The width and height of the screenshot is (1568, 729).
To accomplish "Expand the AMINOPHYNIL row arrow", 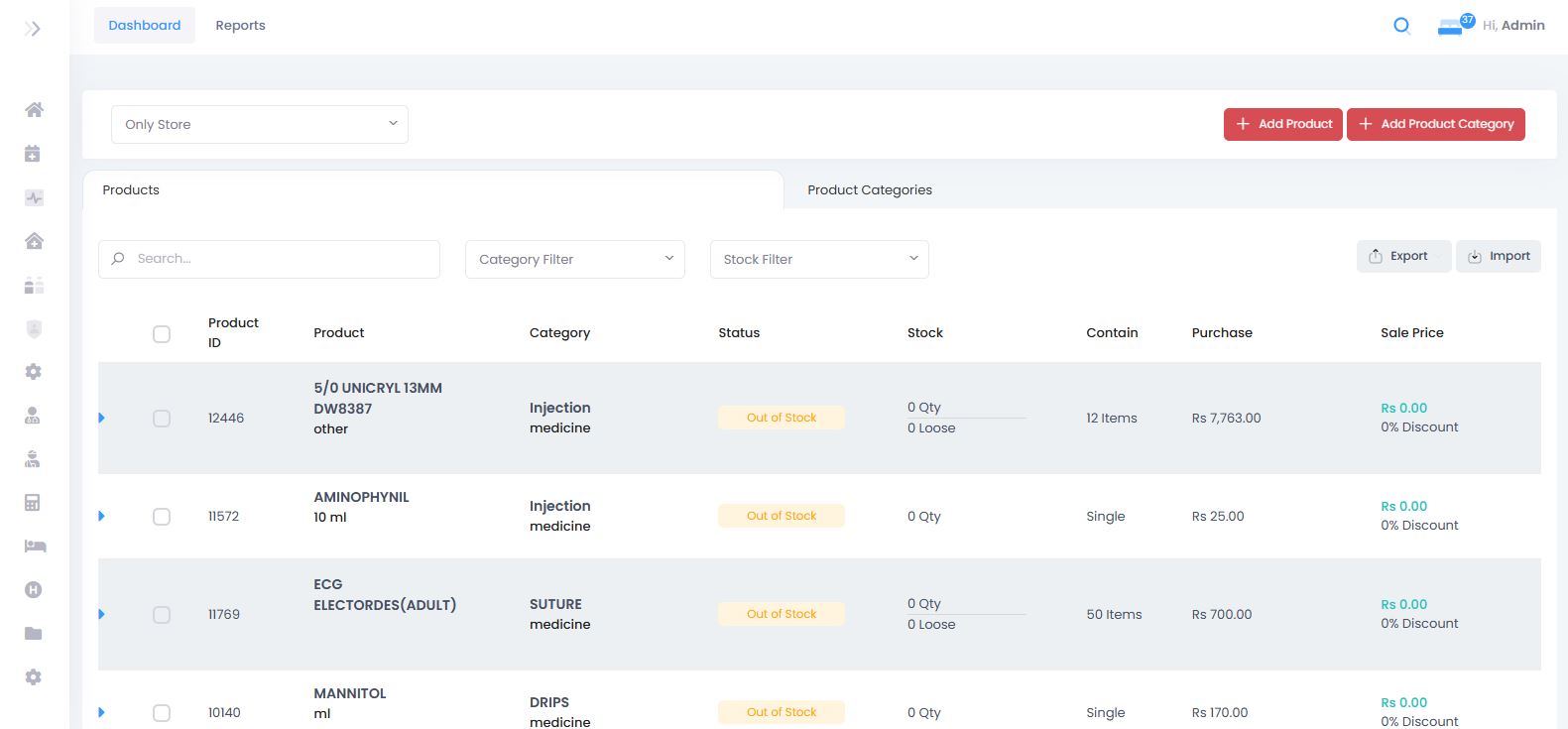I will click(101, 516).
